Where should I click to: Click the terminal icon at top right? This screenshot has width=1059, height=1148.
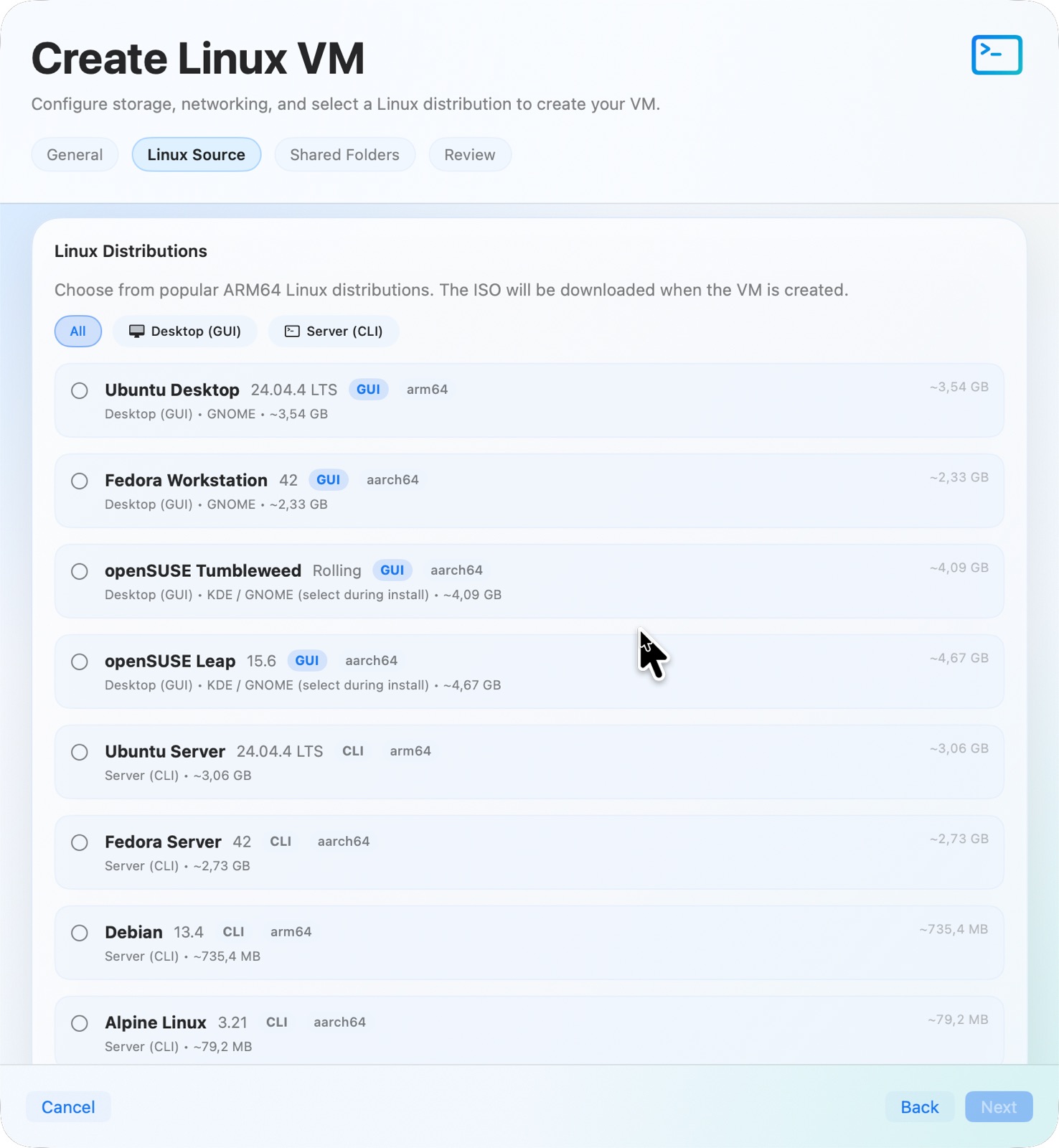point(997,55)
